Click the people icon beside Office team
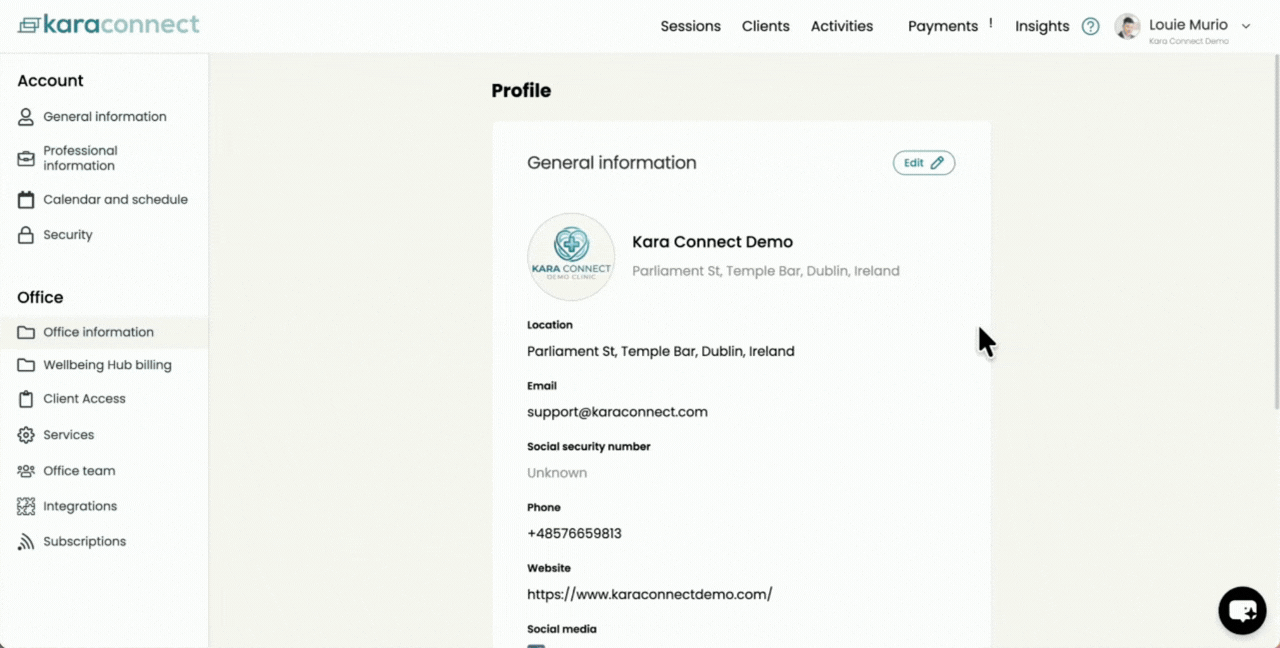The height and width of the screenshot is (648, 1280). (x=26, y=471)
